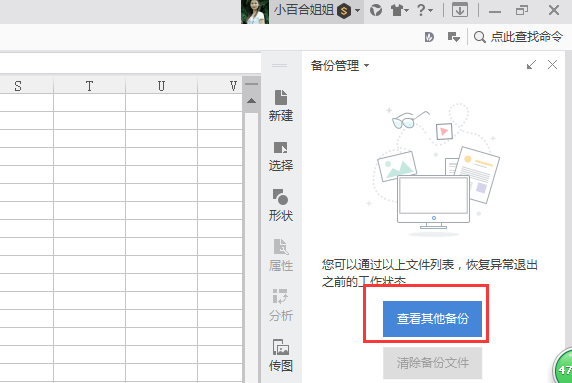Select column S header

(x=27, y=86)
